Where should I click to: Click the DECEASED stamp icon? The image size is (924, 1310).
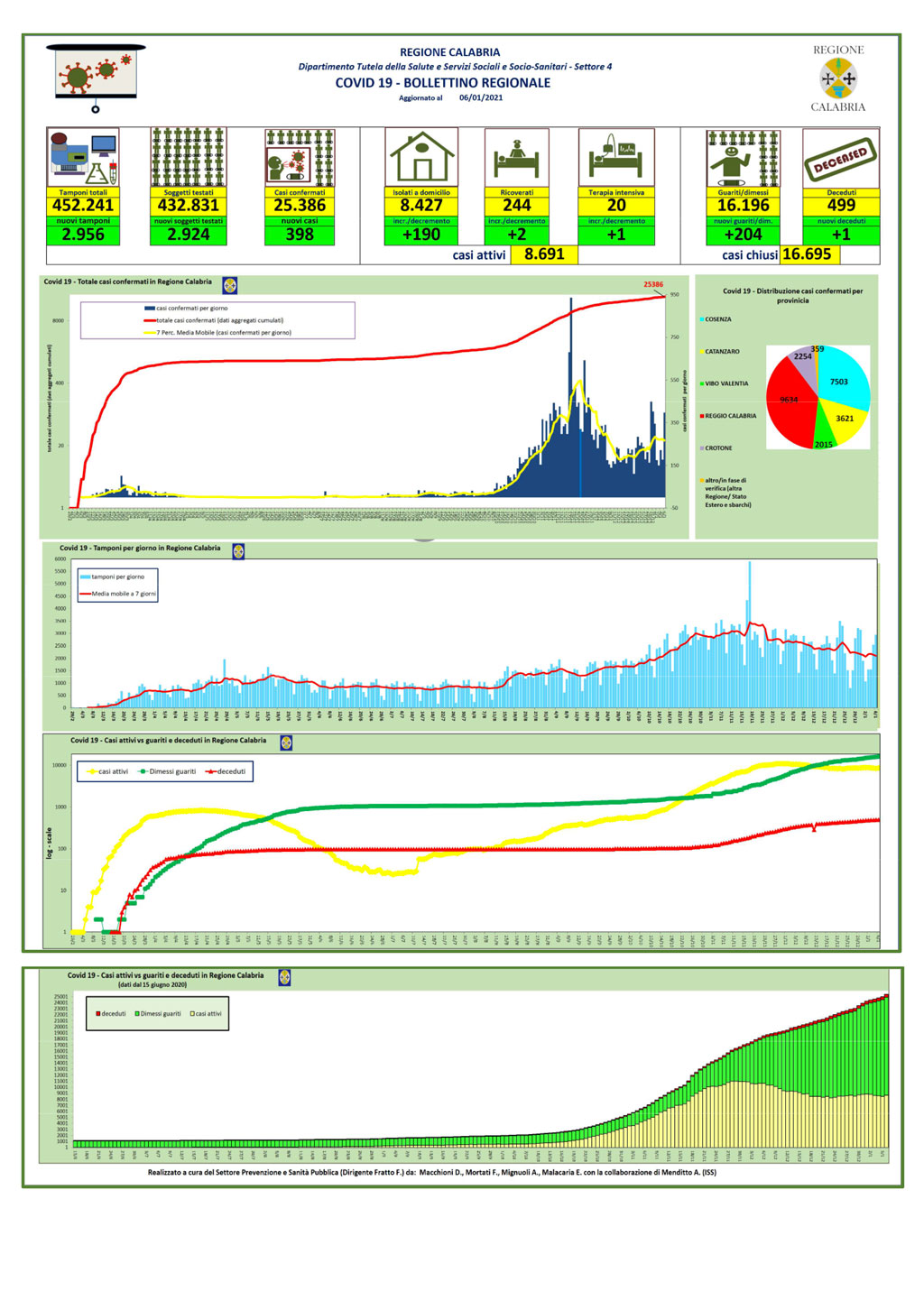click(841, 159)
